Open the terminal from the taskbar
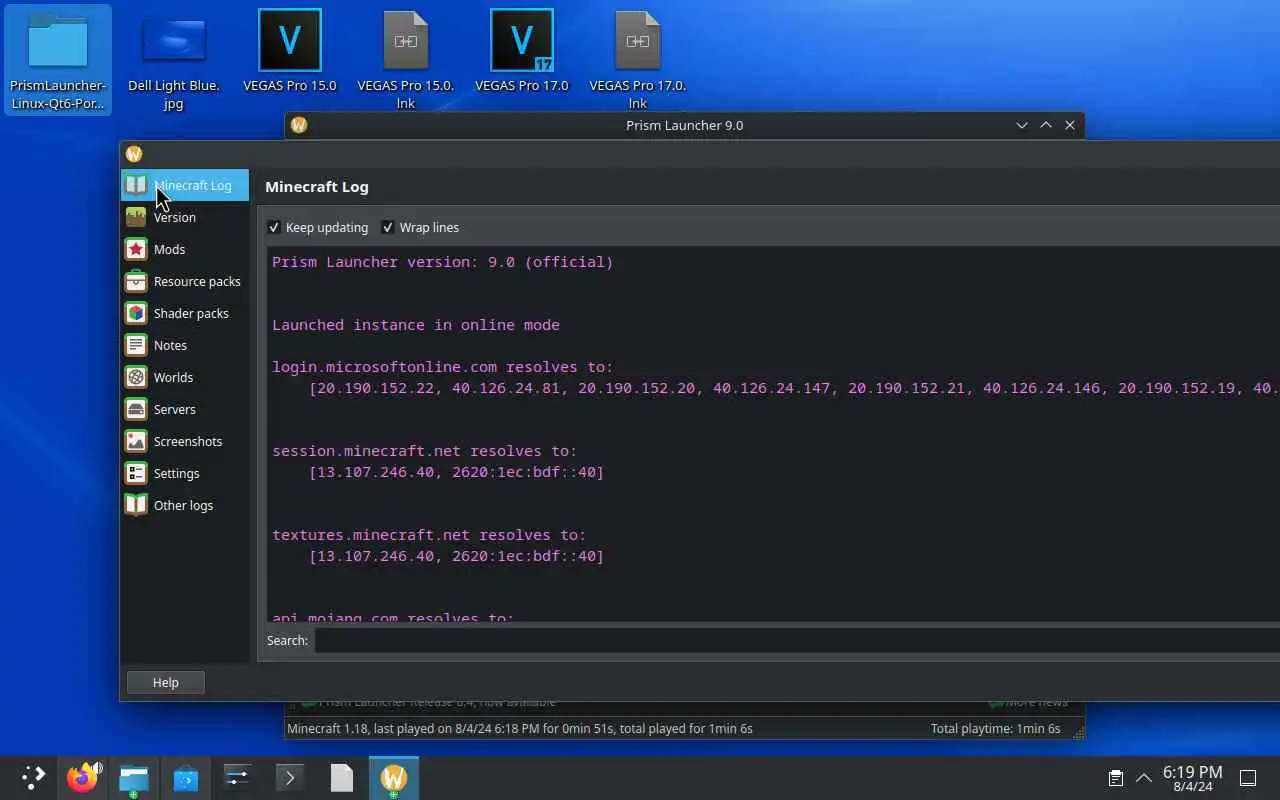 coord(290,777)
